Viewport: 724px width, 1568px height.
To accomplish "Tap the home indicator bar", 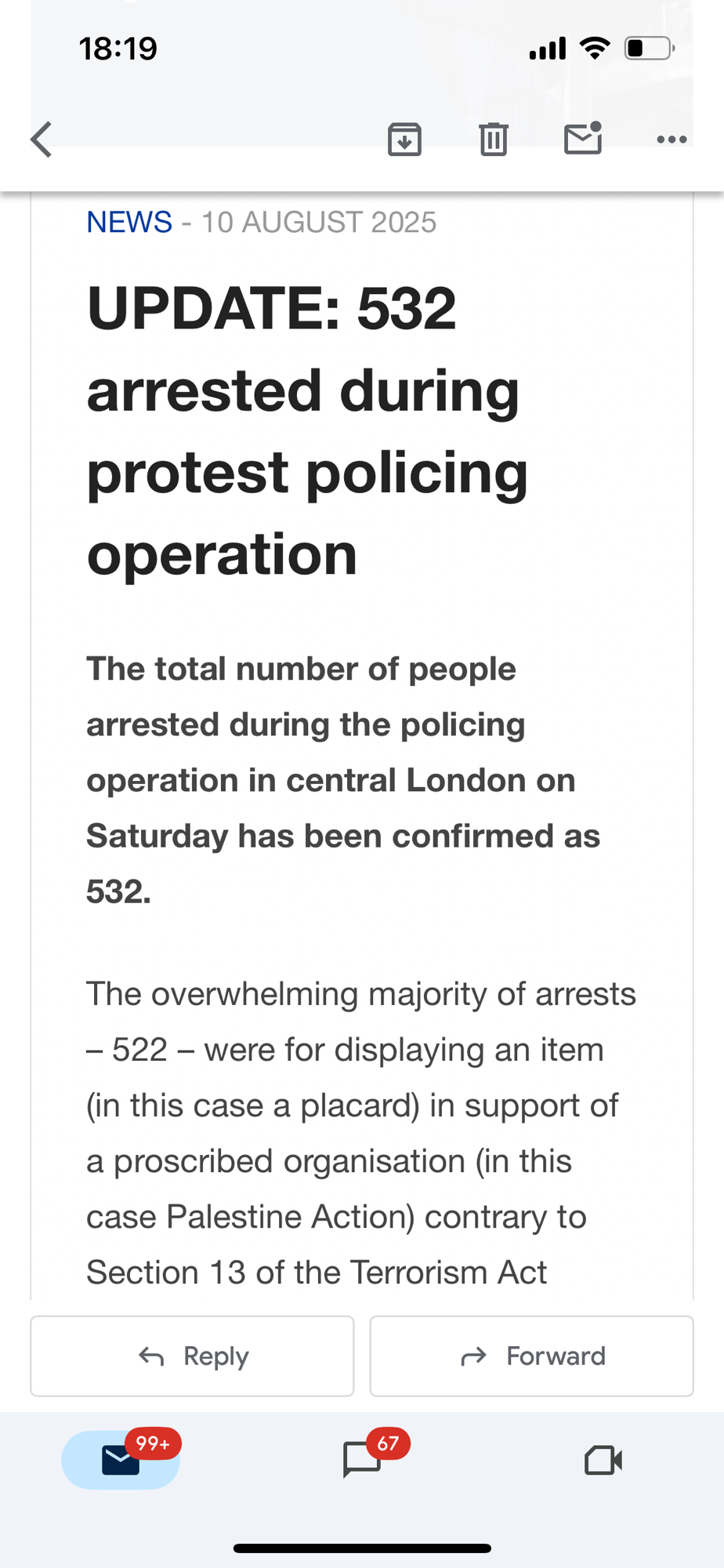I will (362, 1548).
